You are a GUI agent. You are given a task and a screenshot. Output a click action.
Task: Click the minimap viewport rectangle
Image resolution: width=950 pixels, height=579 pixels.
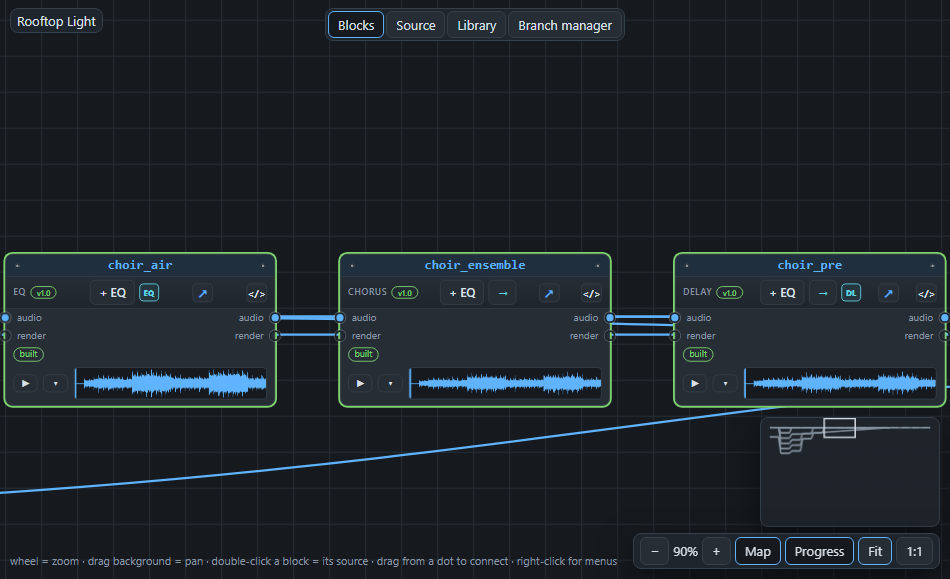pyautogui.click(x=840, y=428)
